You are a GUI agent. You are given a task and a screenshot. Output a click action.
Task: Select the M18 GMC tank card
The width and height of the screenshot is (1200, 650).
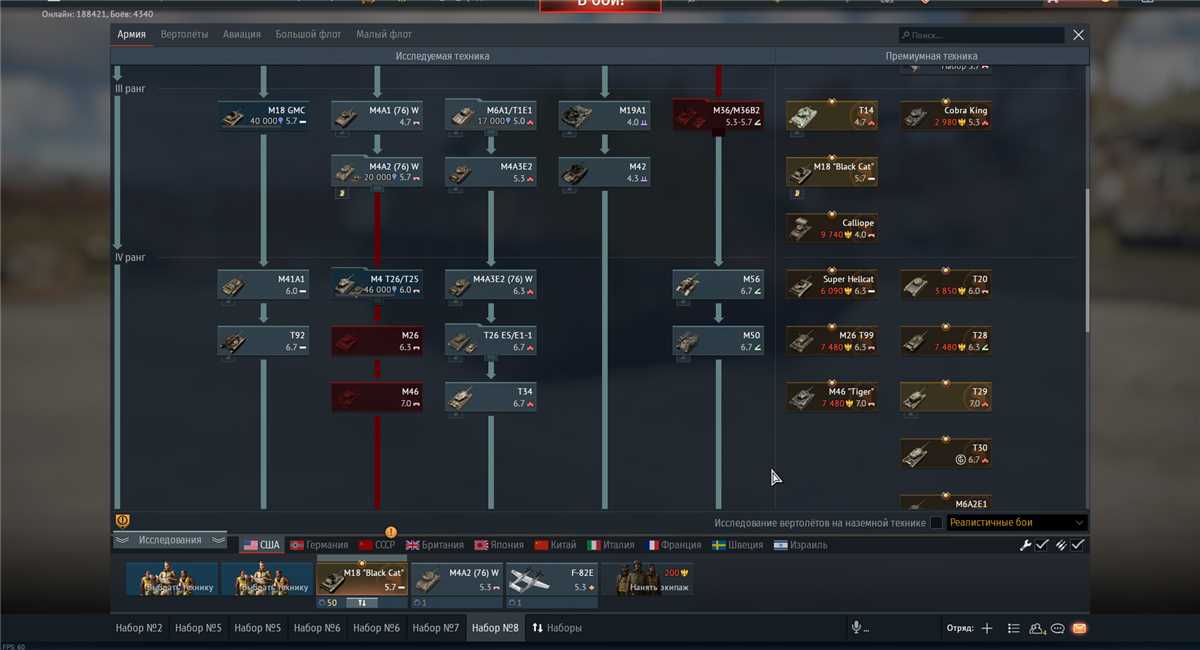click(264, 115)
